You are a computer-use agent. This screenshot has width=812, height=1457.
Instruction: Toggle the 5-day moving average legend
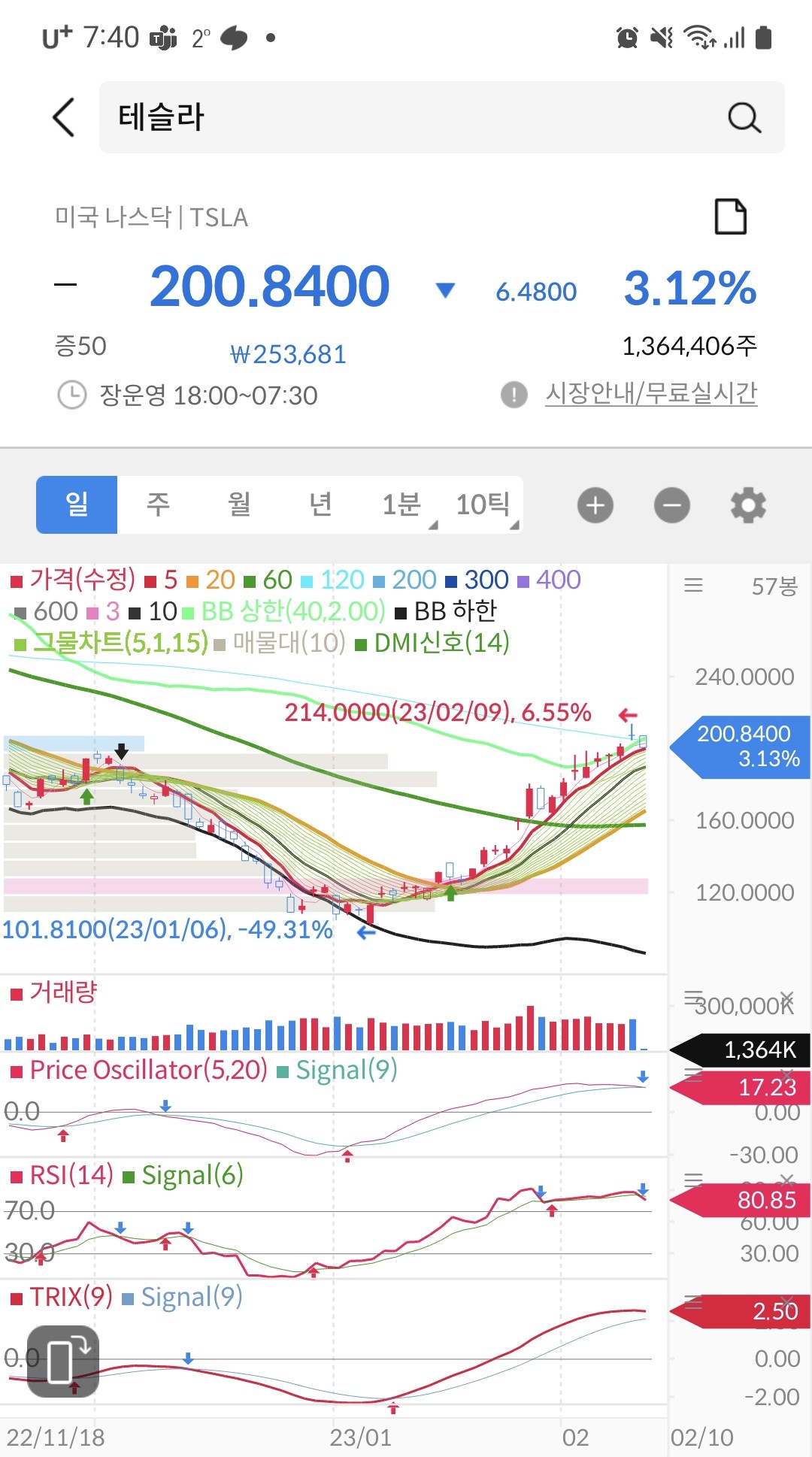161,580
